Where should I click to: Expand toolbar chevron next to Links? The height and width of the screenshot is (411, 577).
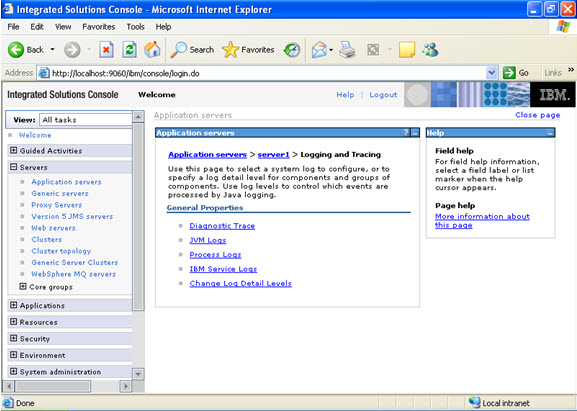(571, 70)
